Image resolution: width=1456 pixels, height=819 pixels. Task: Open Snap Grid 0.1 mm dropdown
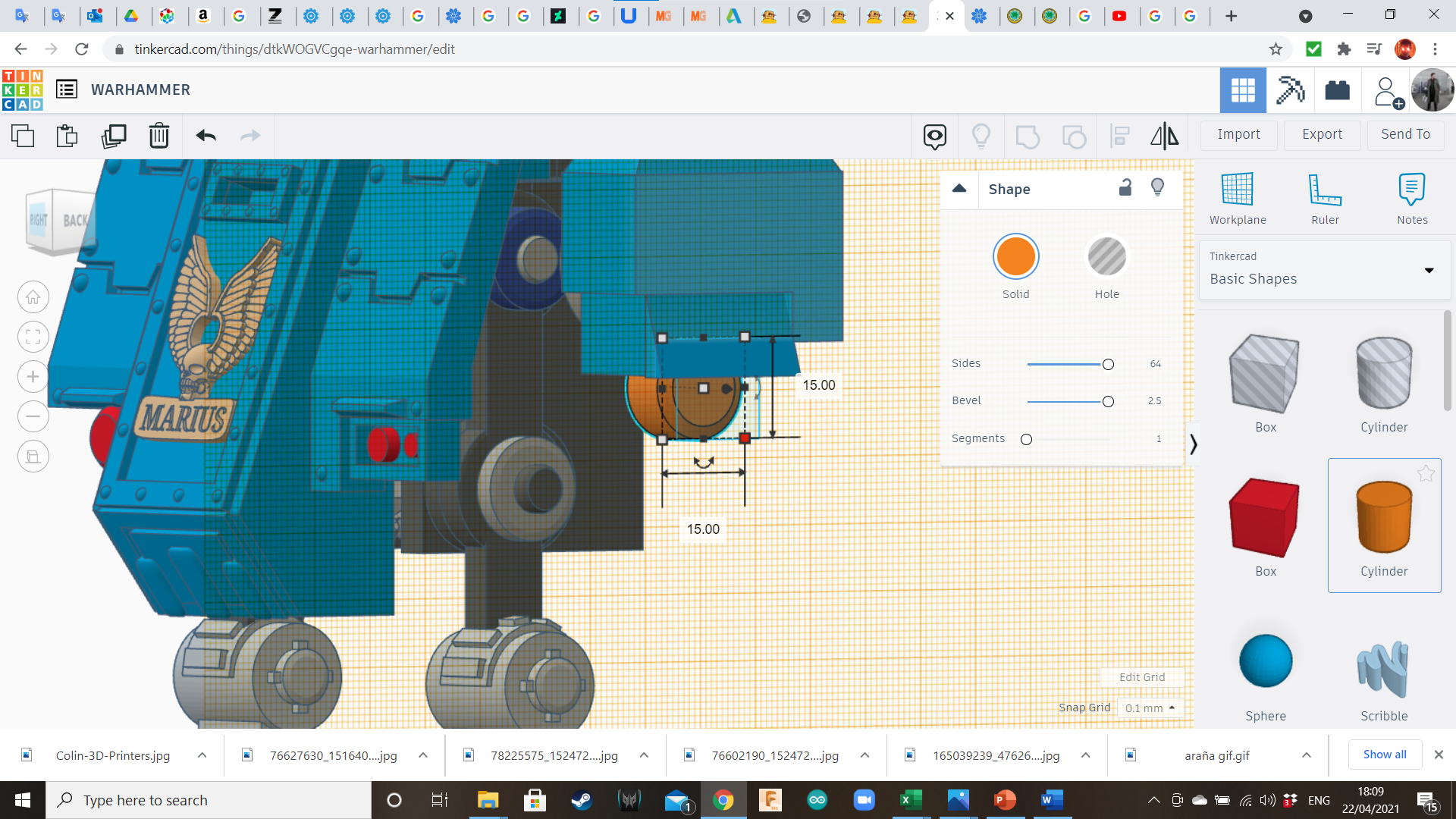click(1150, 708)
